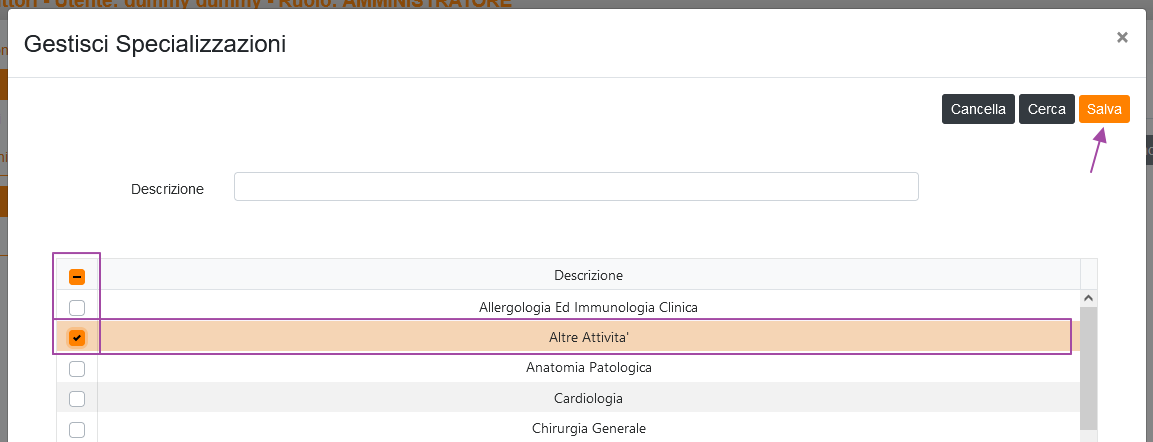
Task: Select the Chirurgia Generale checkbox
Action: pos(77,430)
